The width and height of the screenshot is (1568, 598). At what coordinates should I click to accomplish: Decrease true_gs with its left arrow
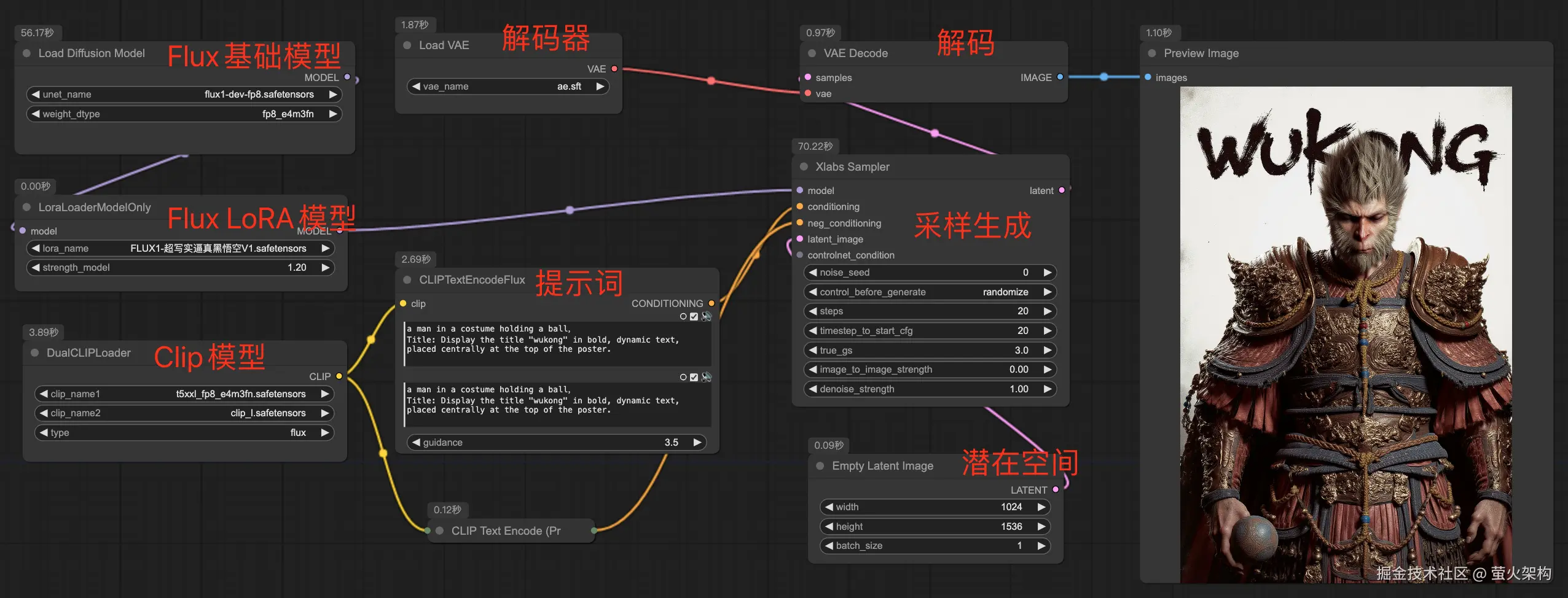point(813,351)
